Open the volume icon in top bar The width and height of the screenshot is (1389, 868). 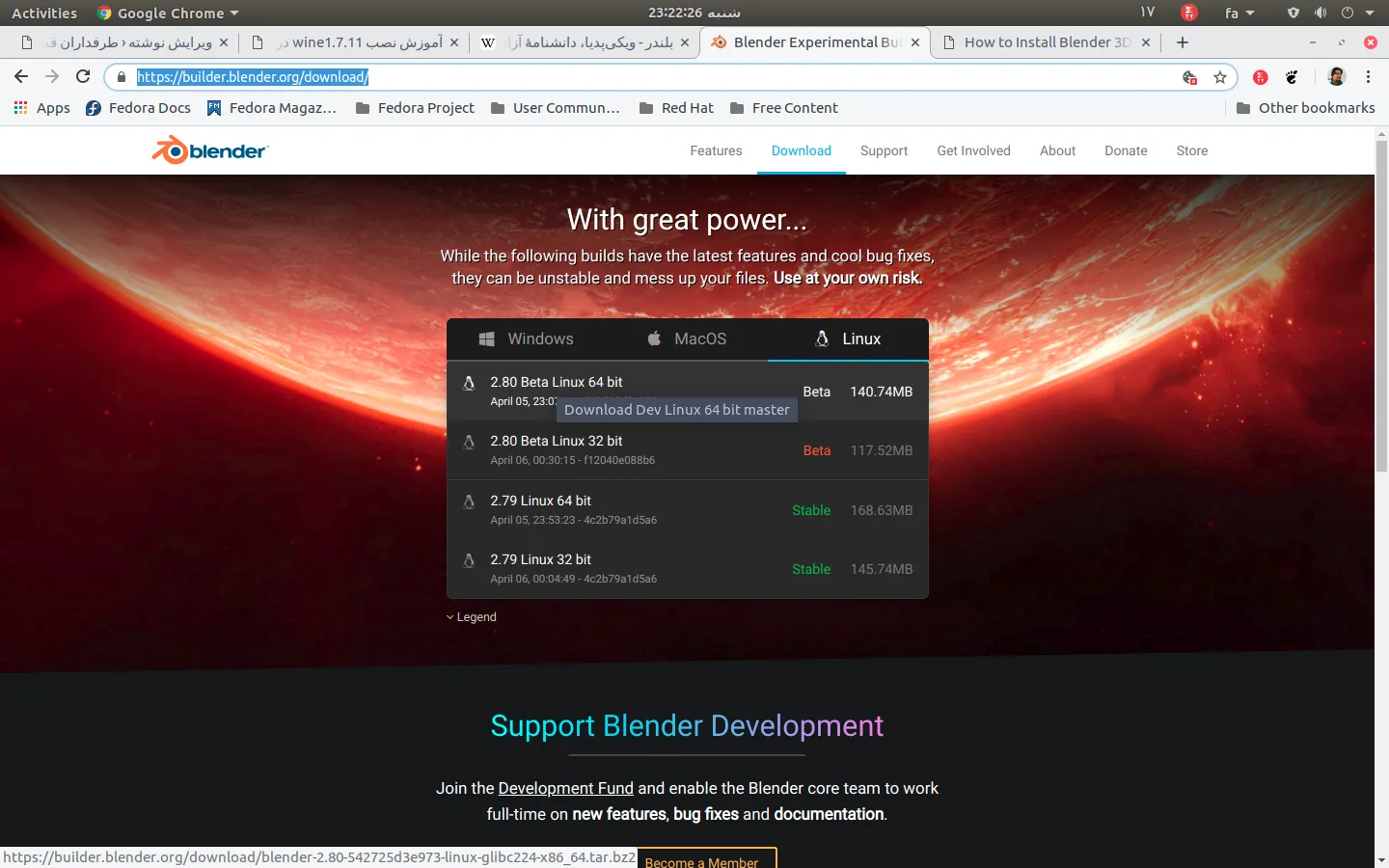click(1321, 13)
